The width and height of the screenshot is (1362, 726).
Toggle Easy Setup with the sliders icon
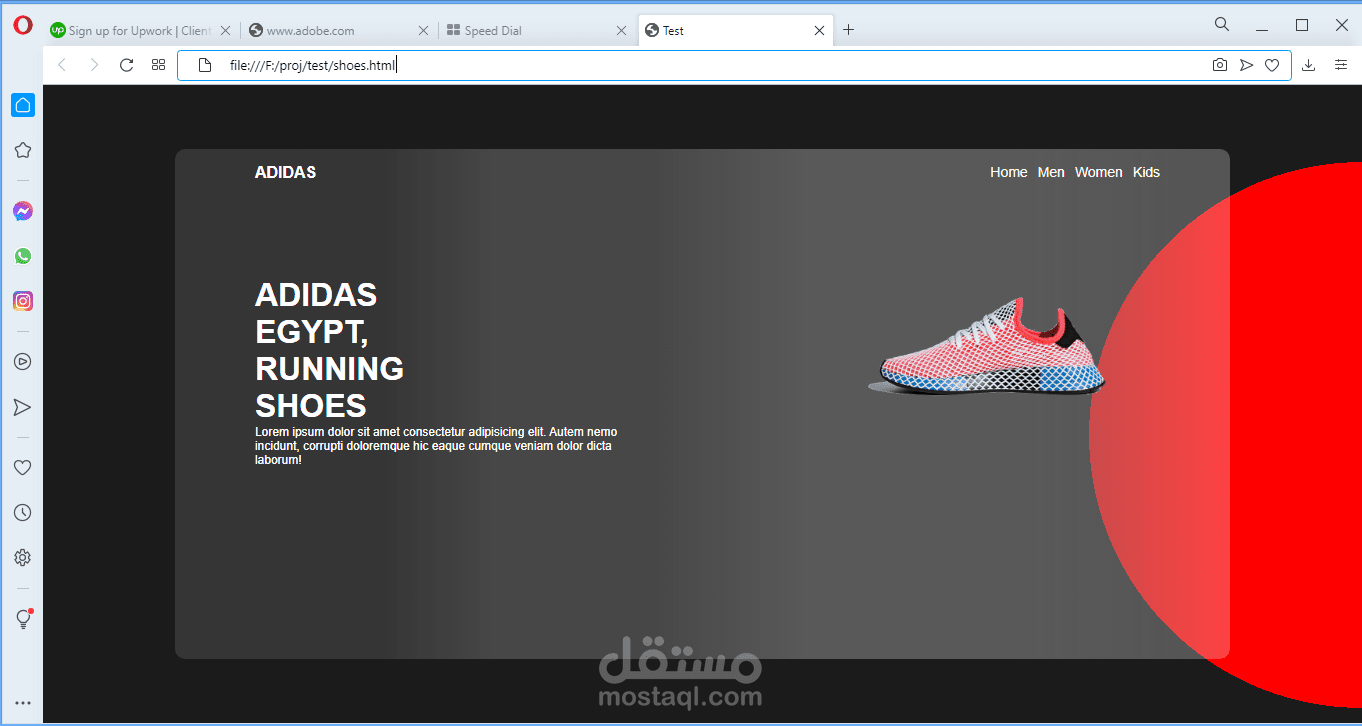[x=1341, y=64]
